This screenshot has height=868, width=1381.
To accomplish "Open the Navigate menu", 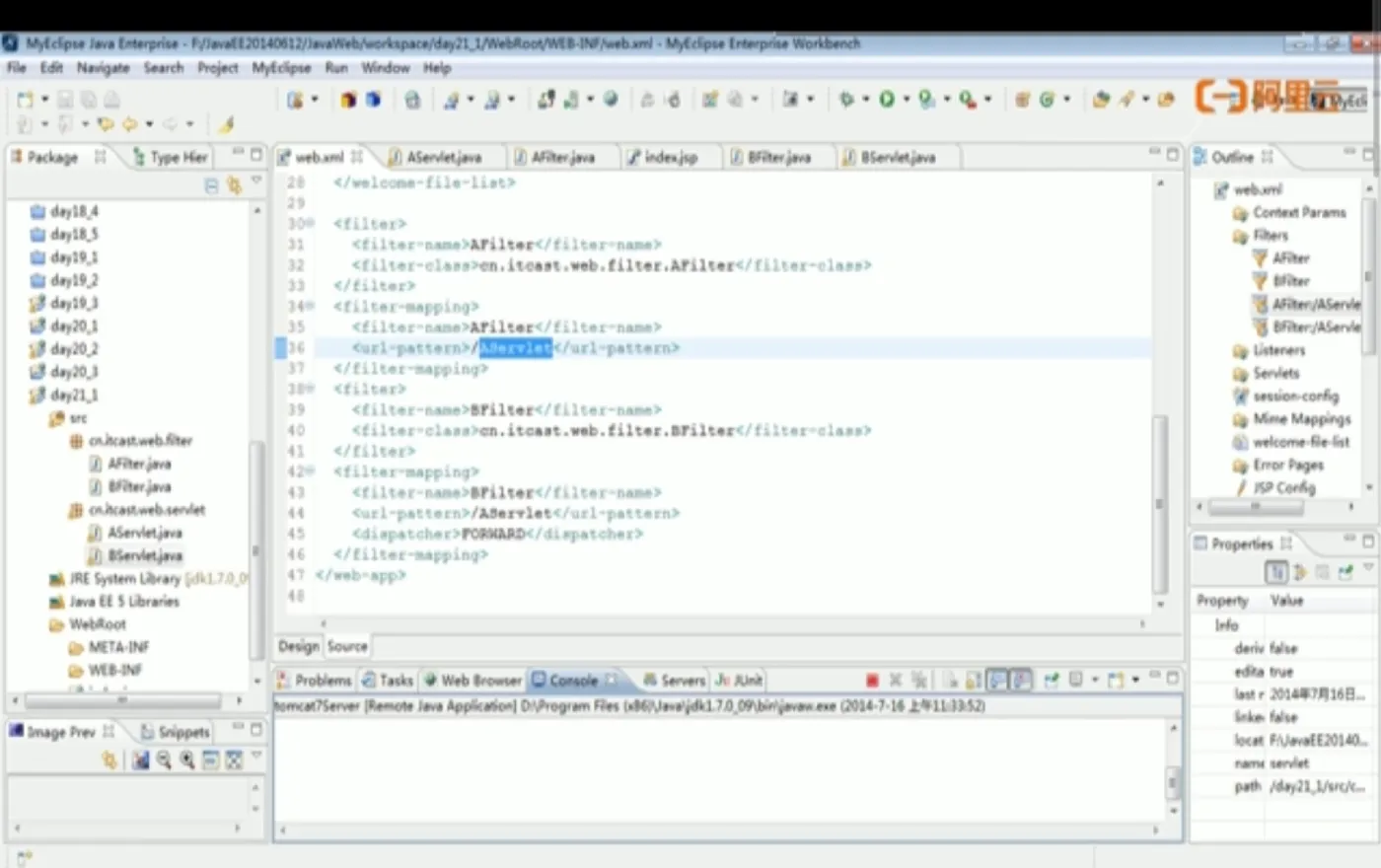I will click(x=103, y=68).
